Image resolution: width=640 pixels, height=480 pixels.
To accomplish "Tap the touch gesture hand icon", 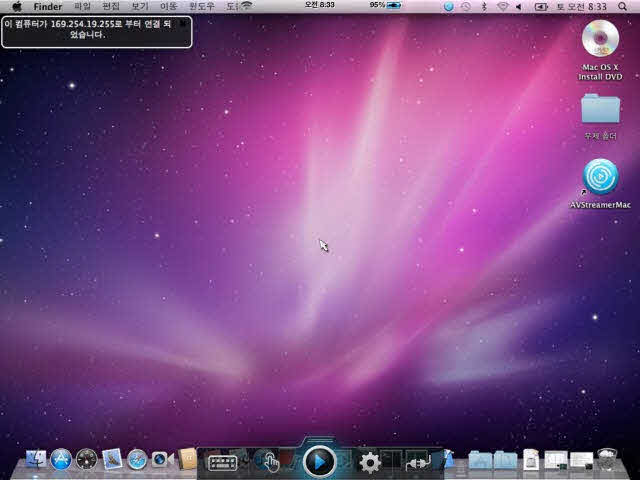I will (269, 462).
